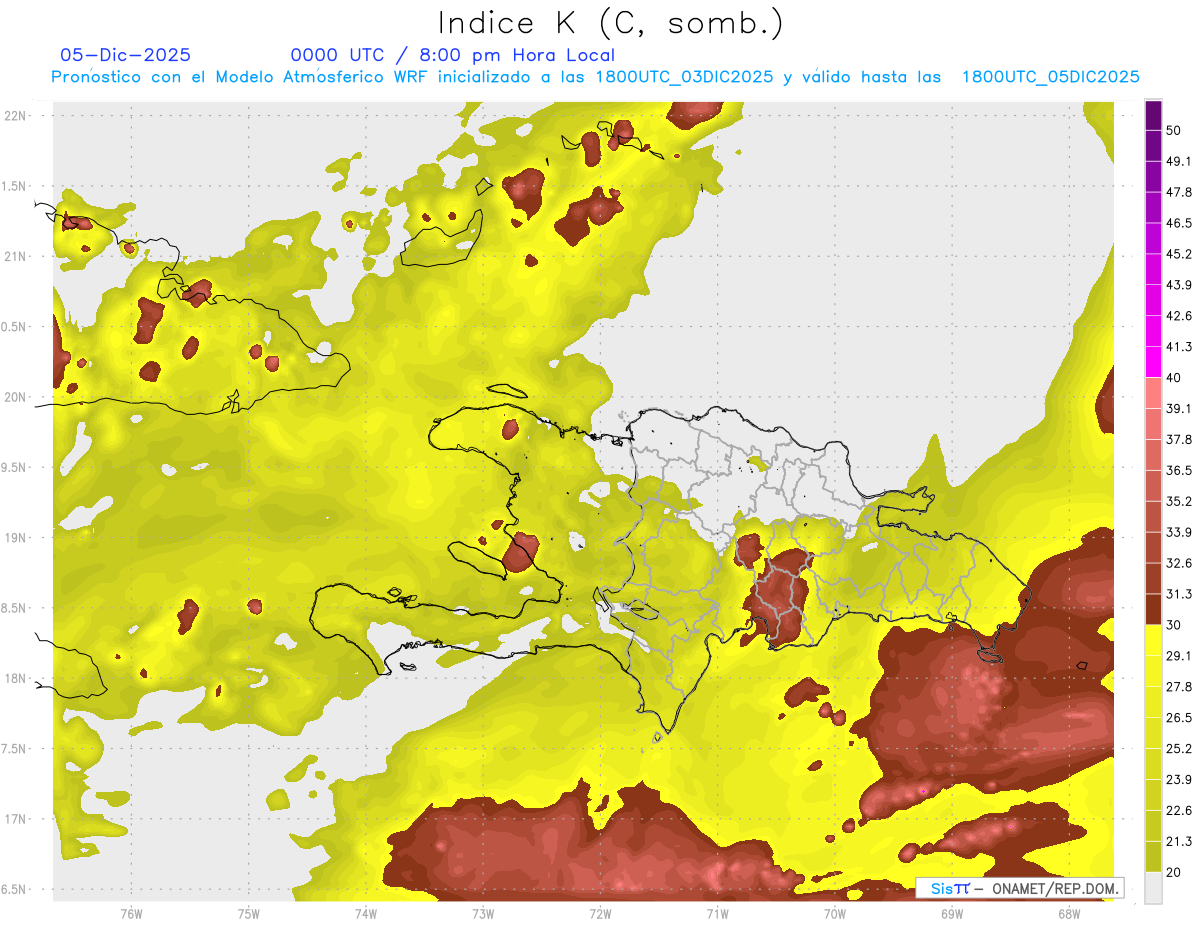Click the "33.9" color scale value
1200x927 pixels.
pyautogui.click(x=1178, y=532)
